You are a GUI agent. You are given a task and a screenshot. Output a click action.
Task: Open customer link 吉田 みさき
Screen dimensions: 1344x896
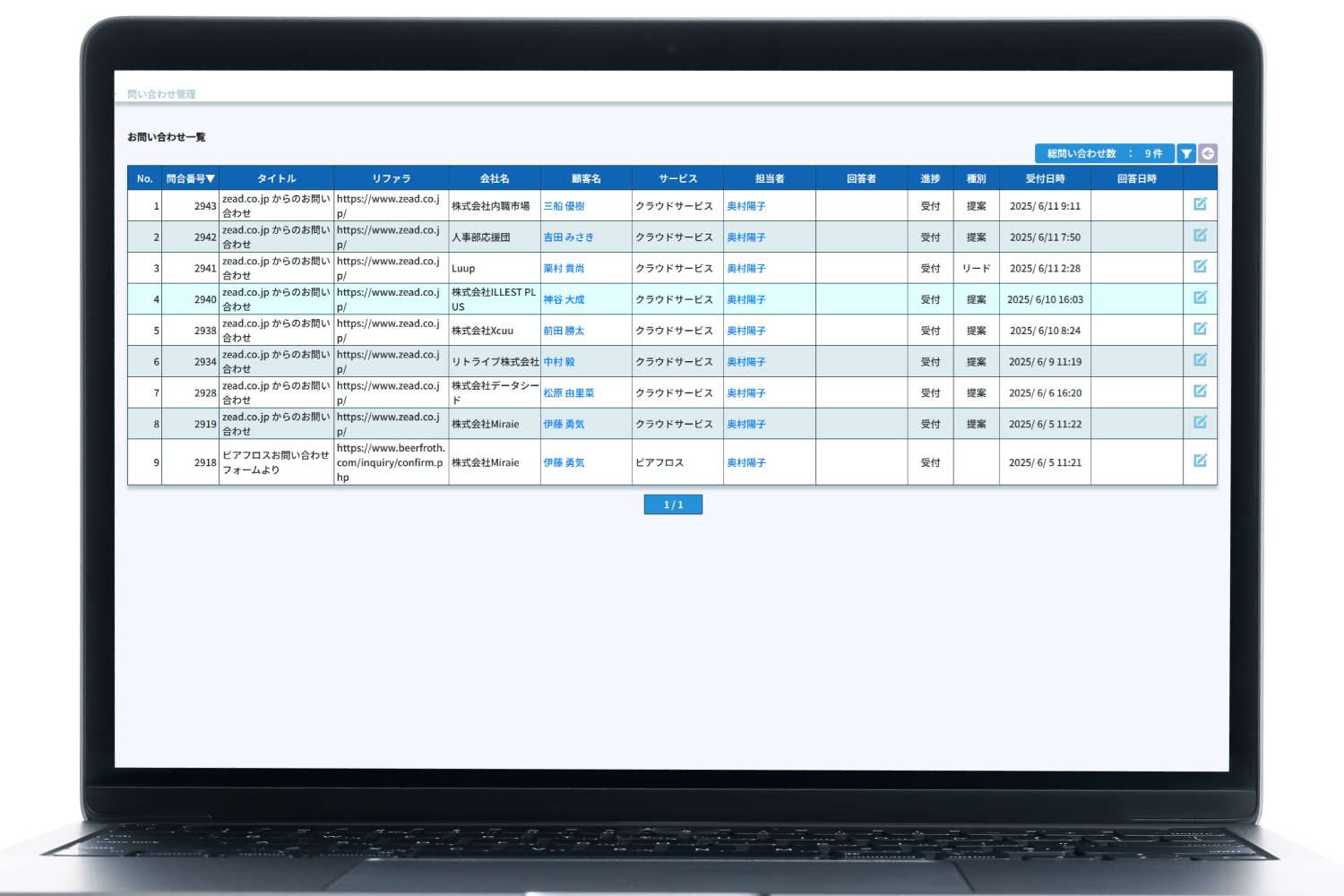[568, 237]
